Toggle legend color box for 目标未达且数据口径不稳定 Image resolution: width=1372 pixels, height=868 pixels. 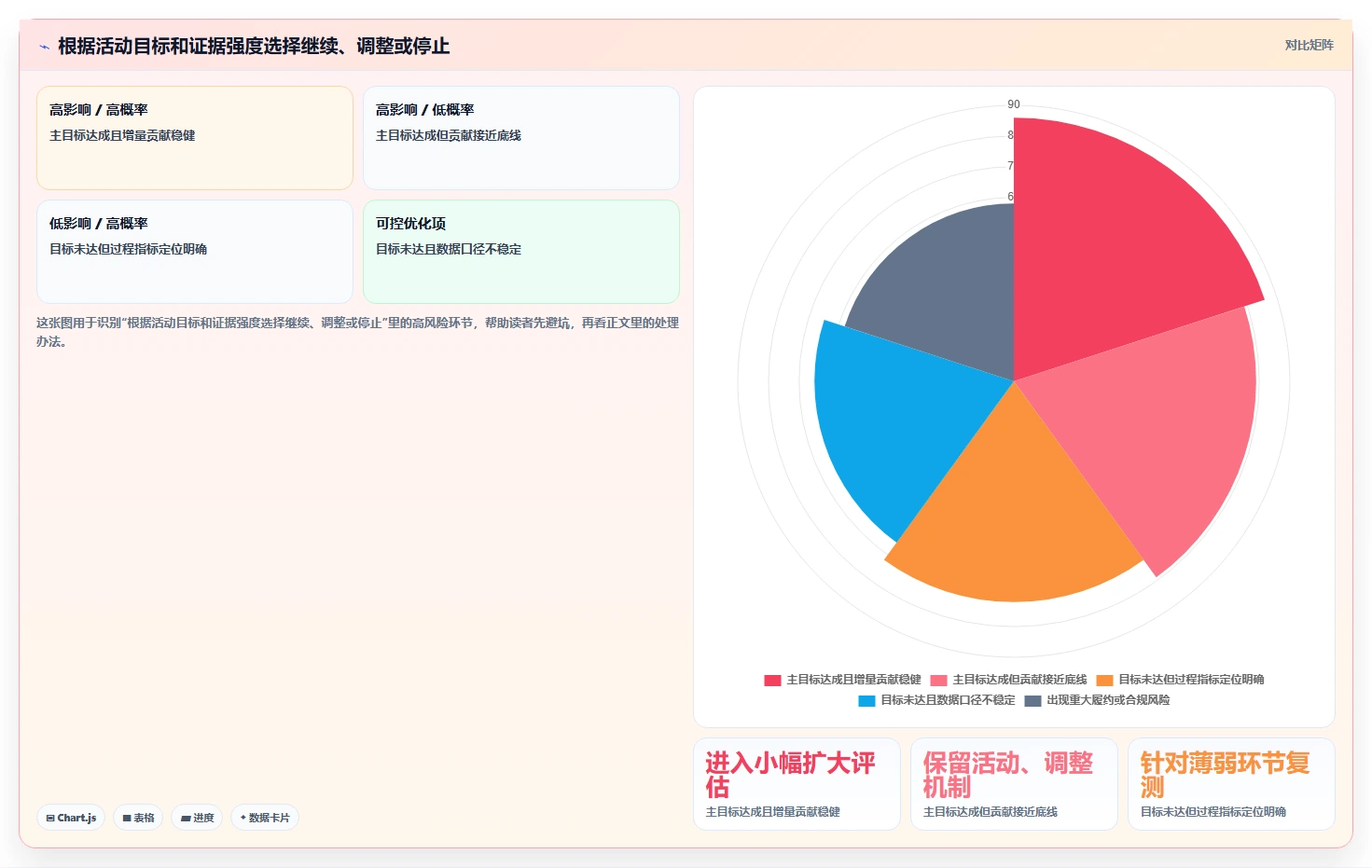[866, 700]
